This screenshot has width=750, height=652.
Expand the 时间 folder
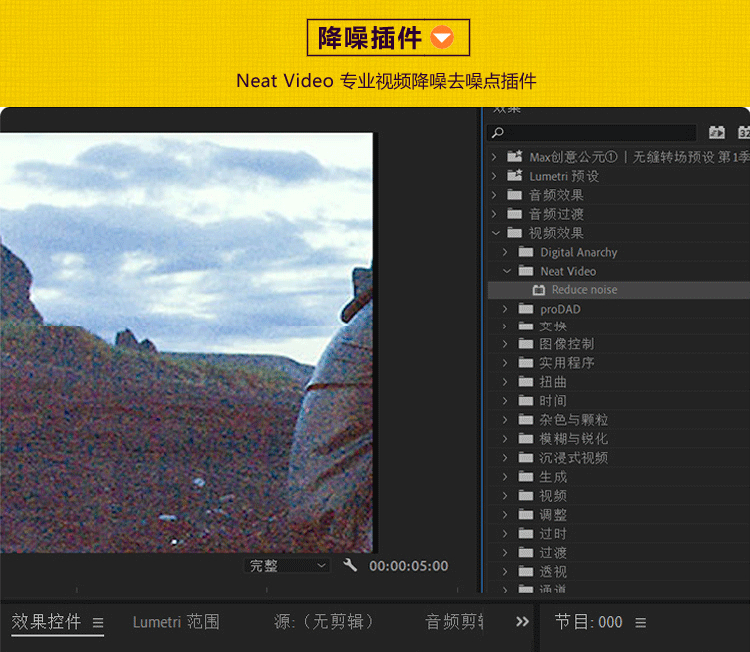(505, 401)
